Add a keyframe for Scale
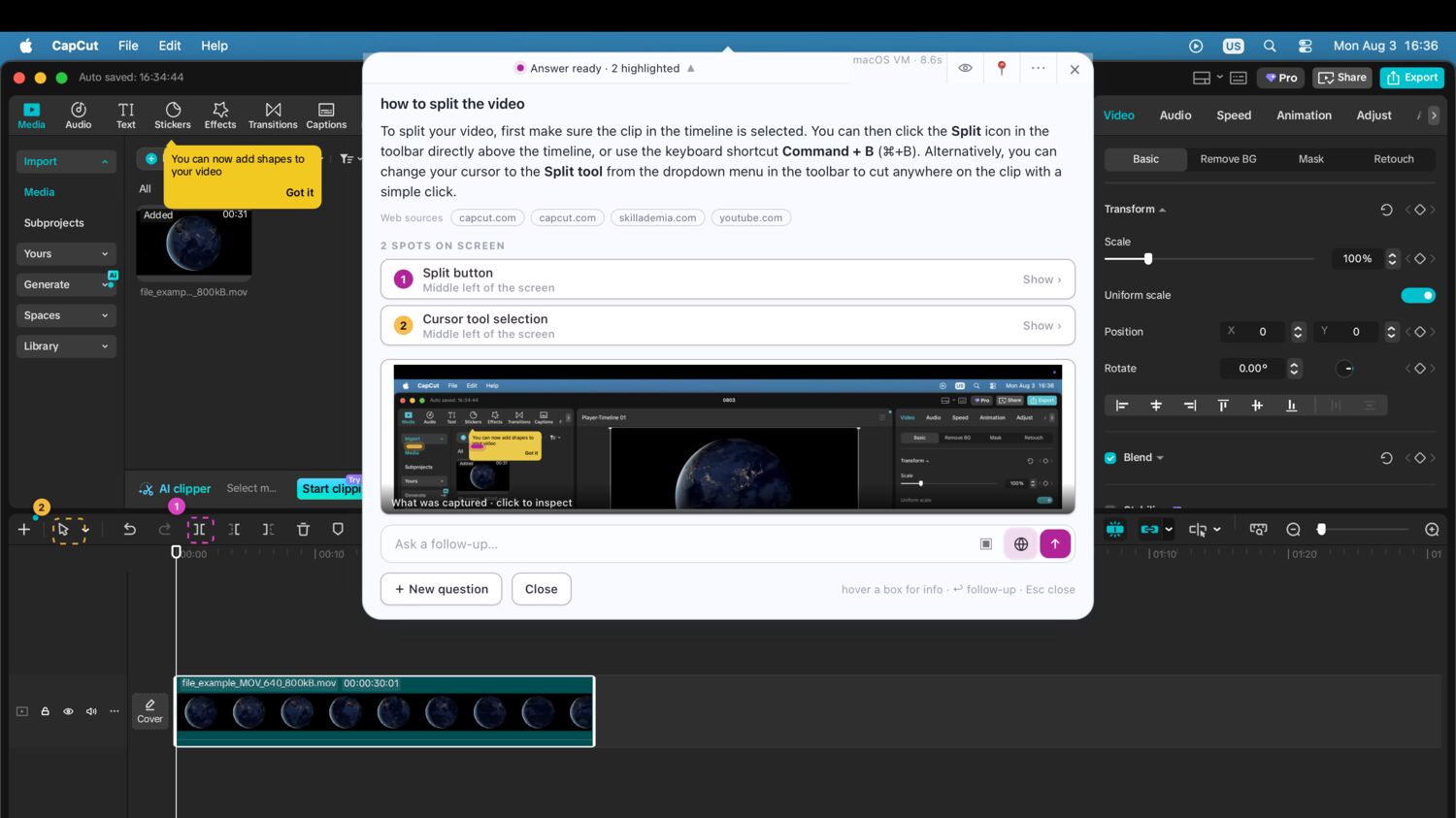The image size is (1456, 818). pyautogui.click(x=1420, y=259)
